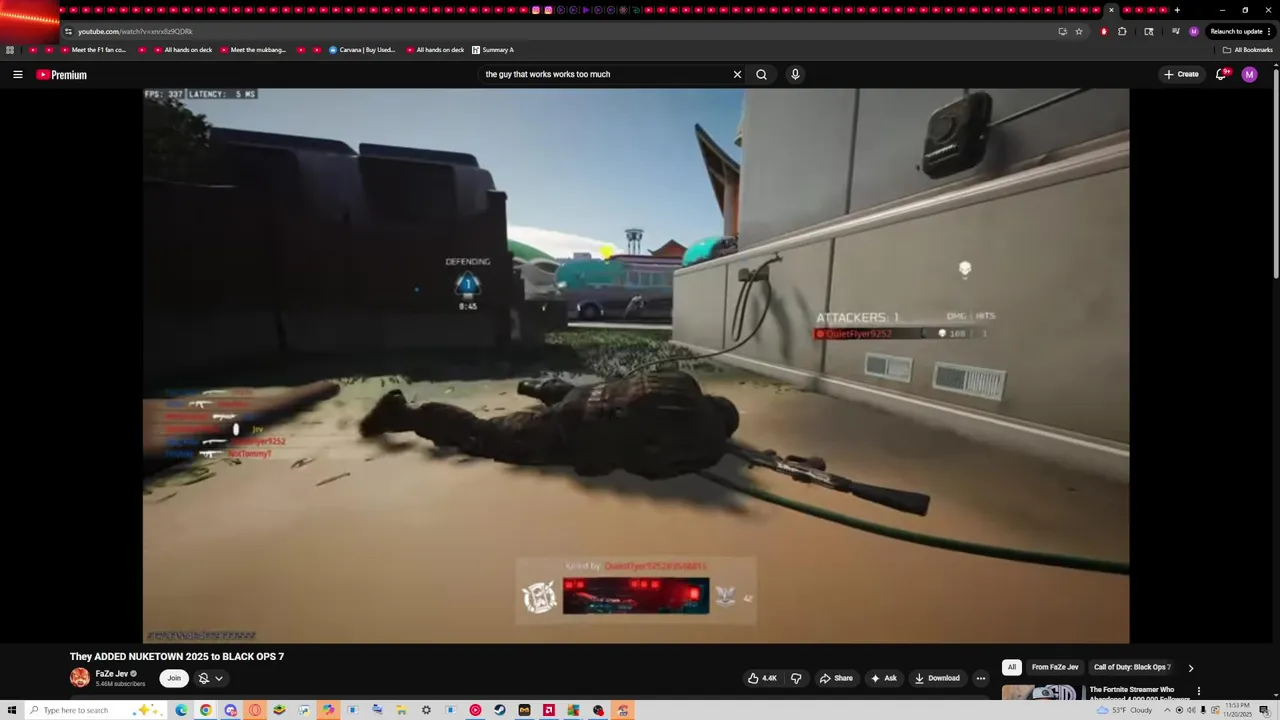Open FaZe Jev channel avatar

click(x=79, y=678)
